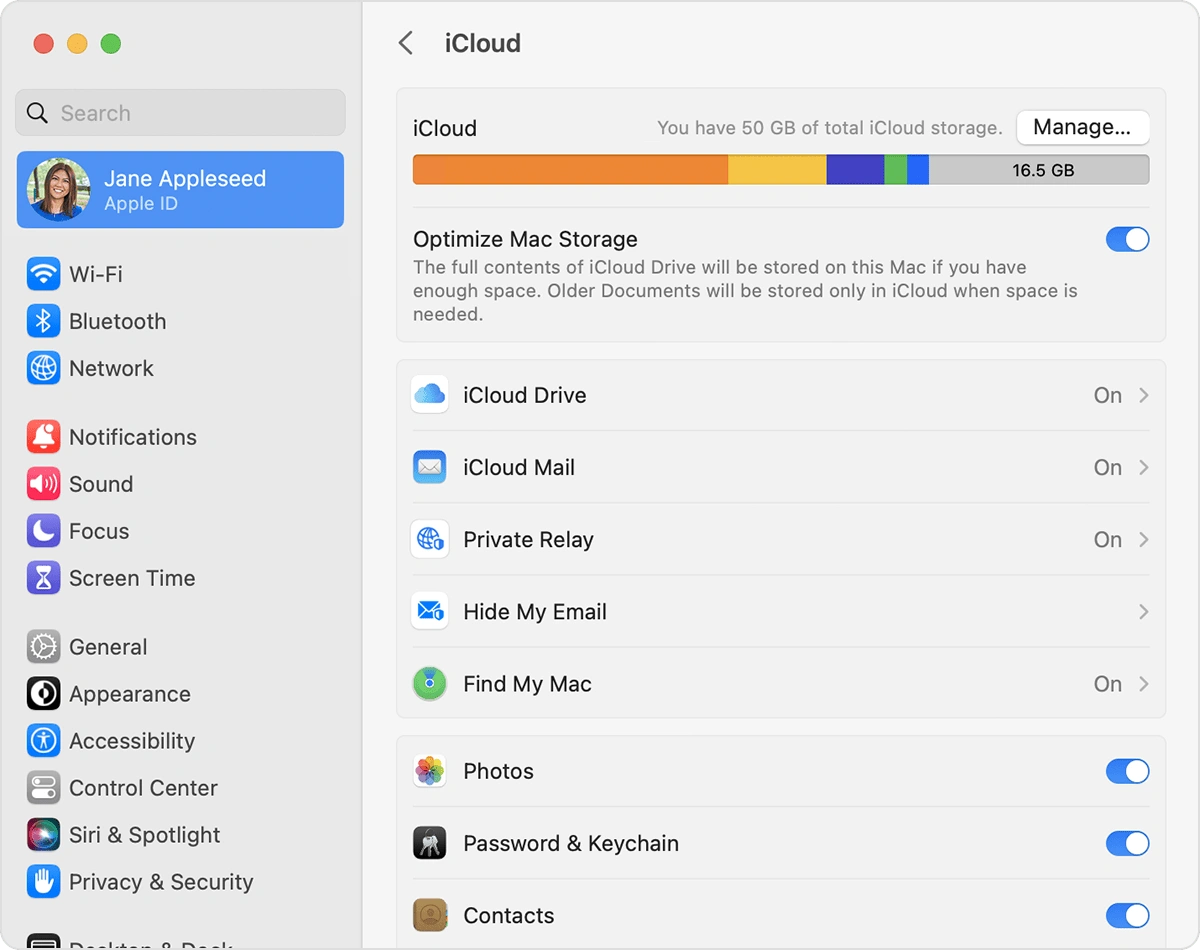
Task: Click the Password & Keychain keys icon
Action: [429, 843]
